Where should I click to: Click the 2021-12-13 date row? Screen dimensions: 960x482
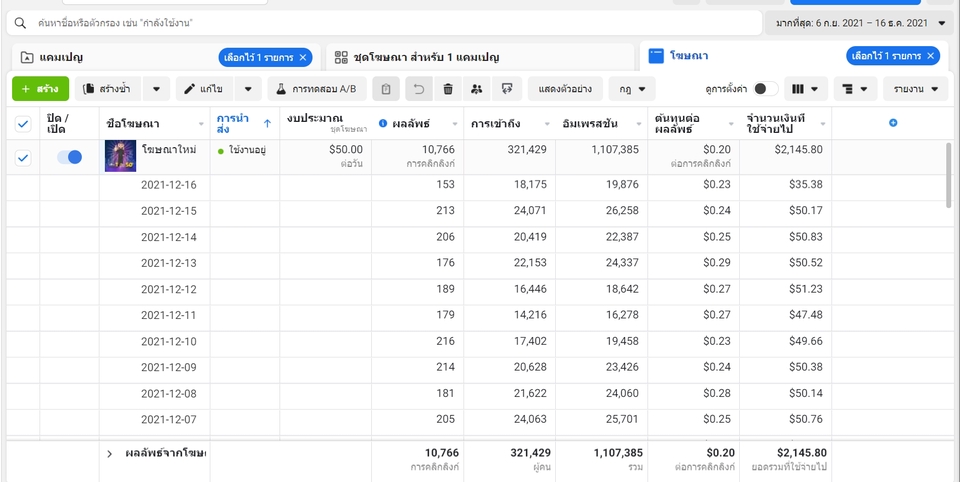tap(169, 263)
